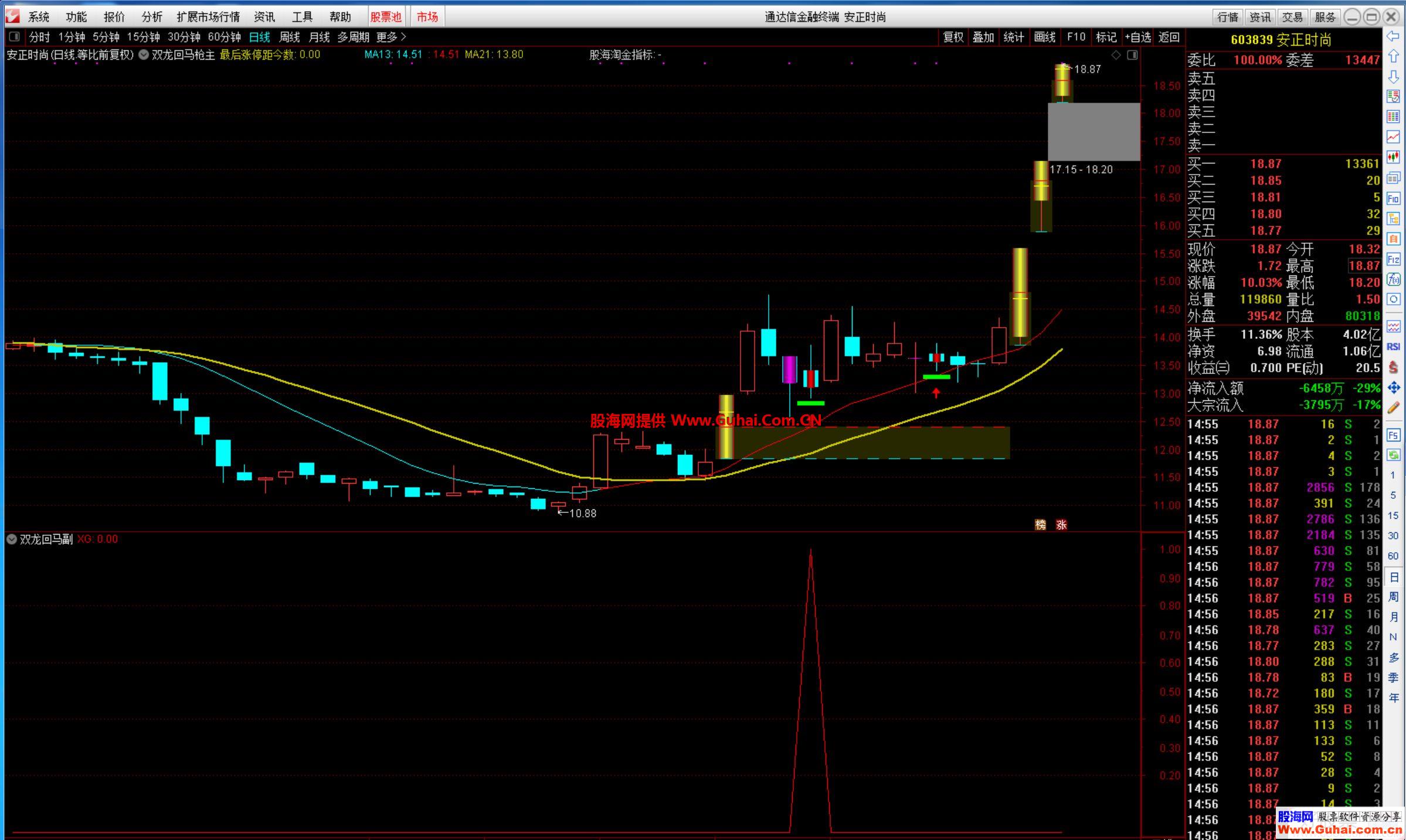Open the wavy indicator lines sidebar icon

[x=1393, y=326]
